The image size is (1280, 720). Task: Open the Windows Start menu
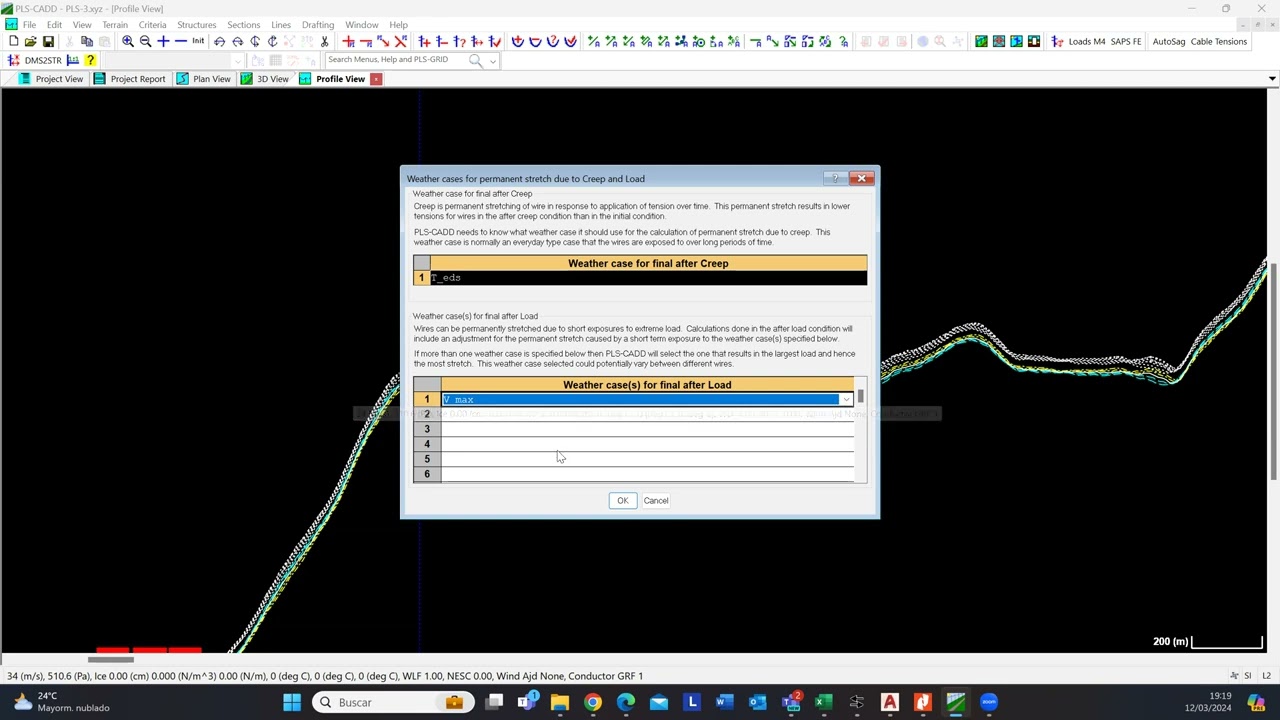291,702
